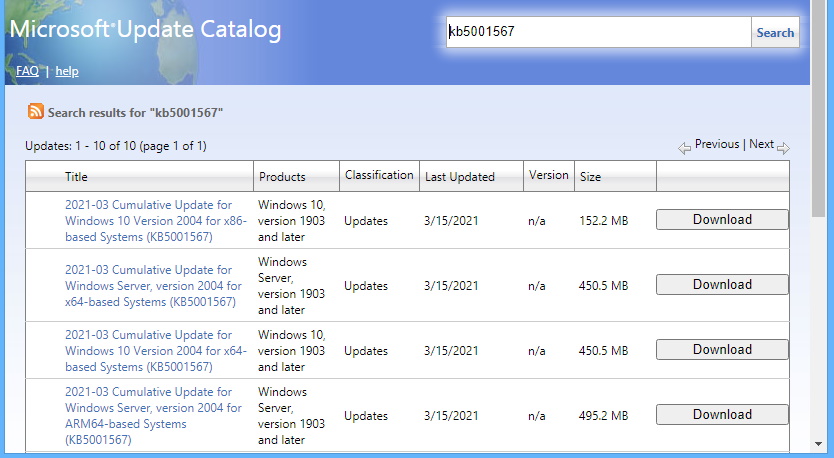
Task: Open Windows Server 2004 ARM64 update link
Action: click(153, 415)
